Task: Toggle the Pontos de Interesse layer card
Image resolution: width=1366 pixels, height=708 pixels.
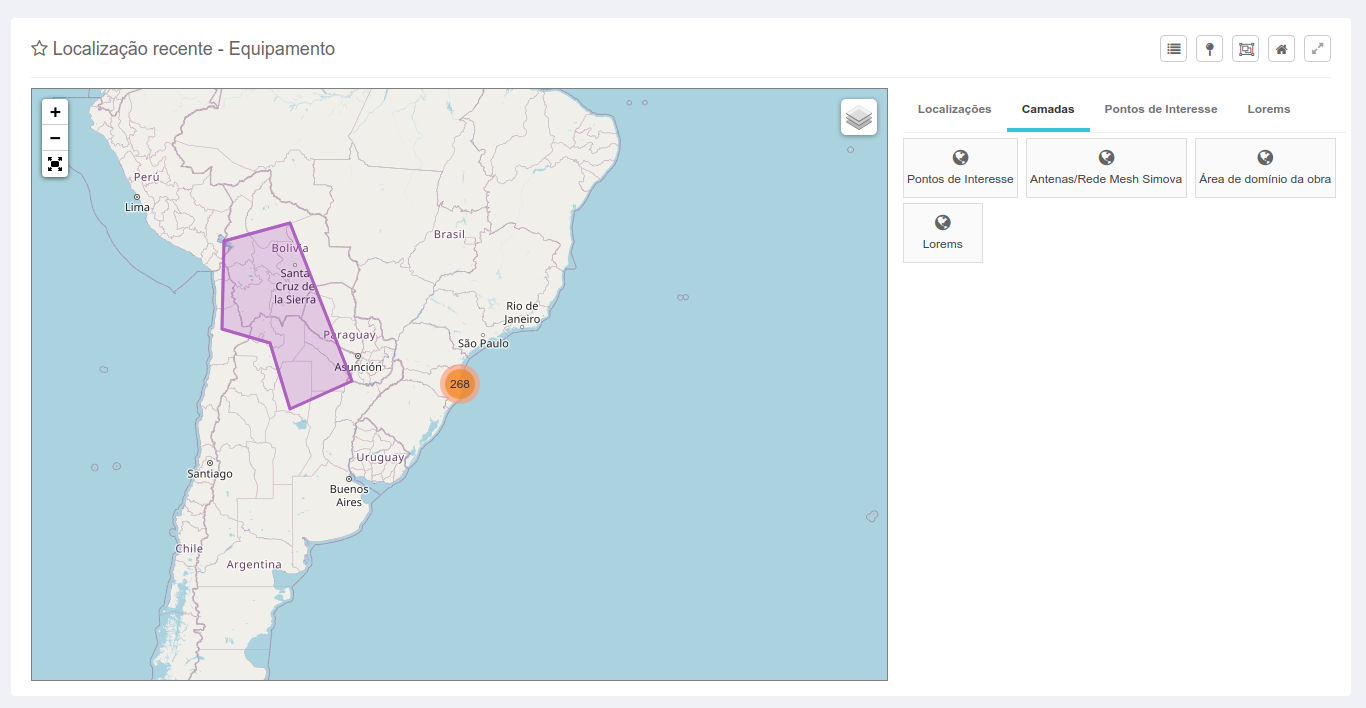Action: [x=960, y=167]
